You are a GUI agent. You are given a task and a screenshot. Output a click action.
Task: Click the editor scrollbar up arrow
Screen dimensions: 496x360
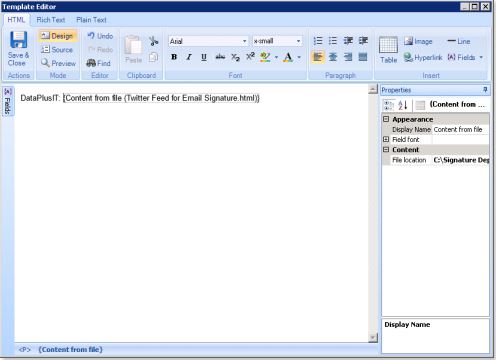pos(373,89)
